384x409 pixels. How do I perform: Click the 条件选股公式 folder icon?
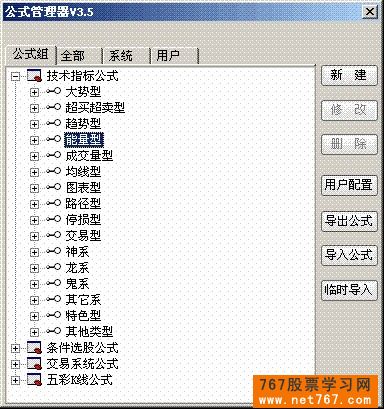click(34, 348)
